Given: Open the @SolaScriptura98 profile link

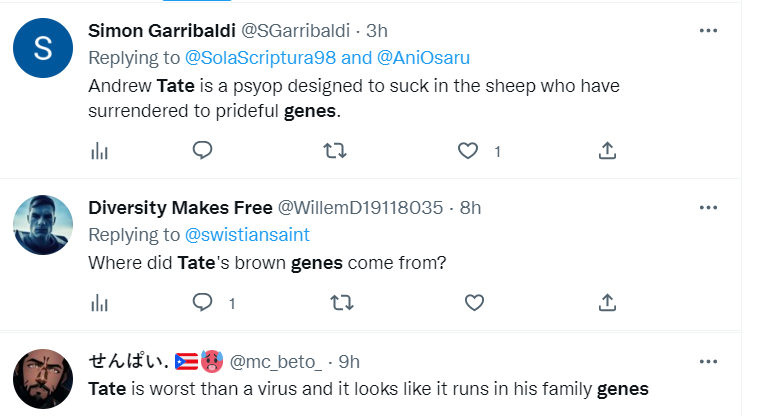Looking at the screenshot, I should click(260, 58).
